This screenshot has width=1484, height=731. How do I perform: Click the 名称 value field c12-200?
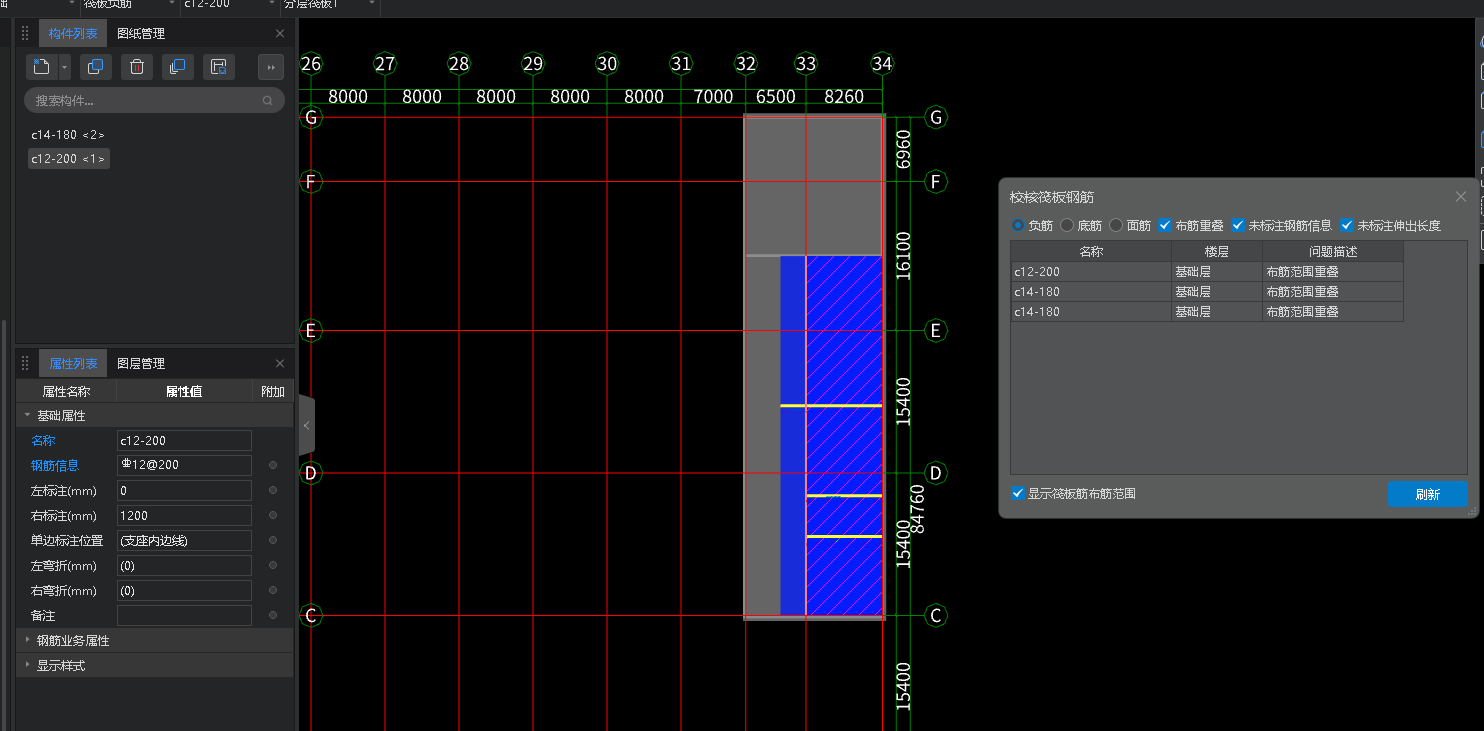pyautogui.click(x=184, y=440)
